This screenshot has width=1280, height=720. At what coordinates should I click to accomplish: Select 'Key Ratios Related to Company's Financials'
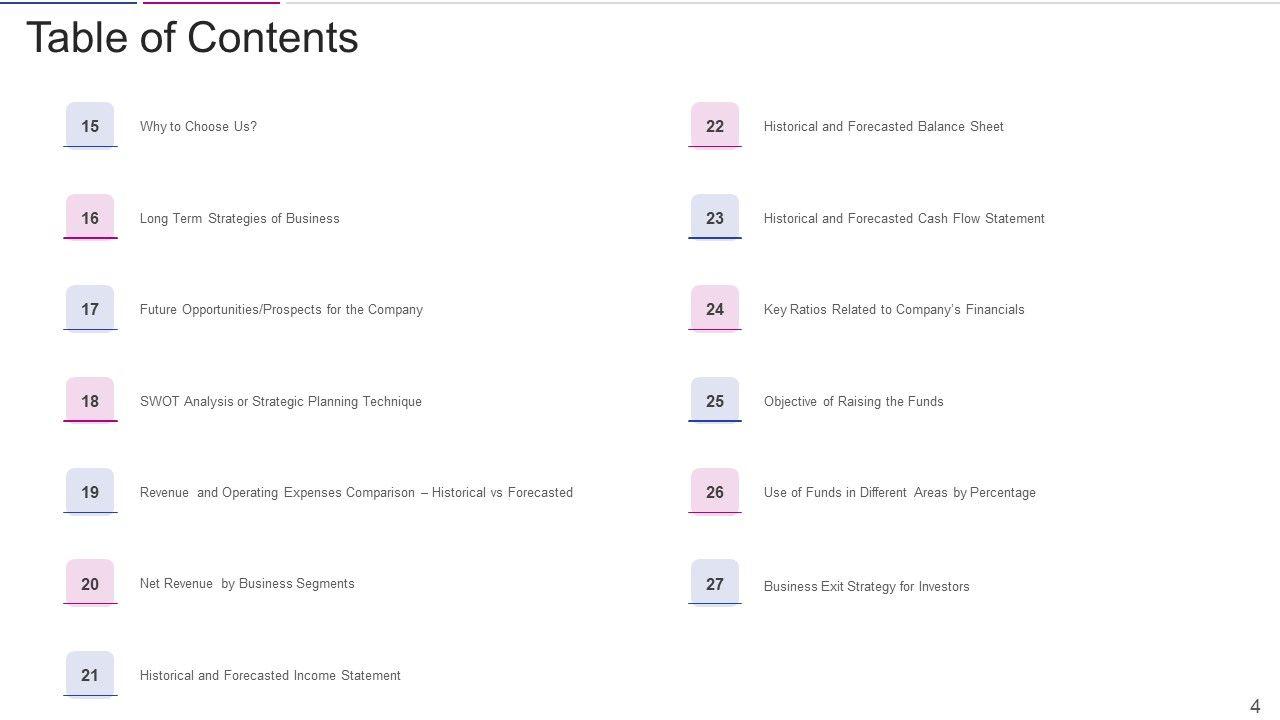pyautogui.click(x=894, y=310)
